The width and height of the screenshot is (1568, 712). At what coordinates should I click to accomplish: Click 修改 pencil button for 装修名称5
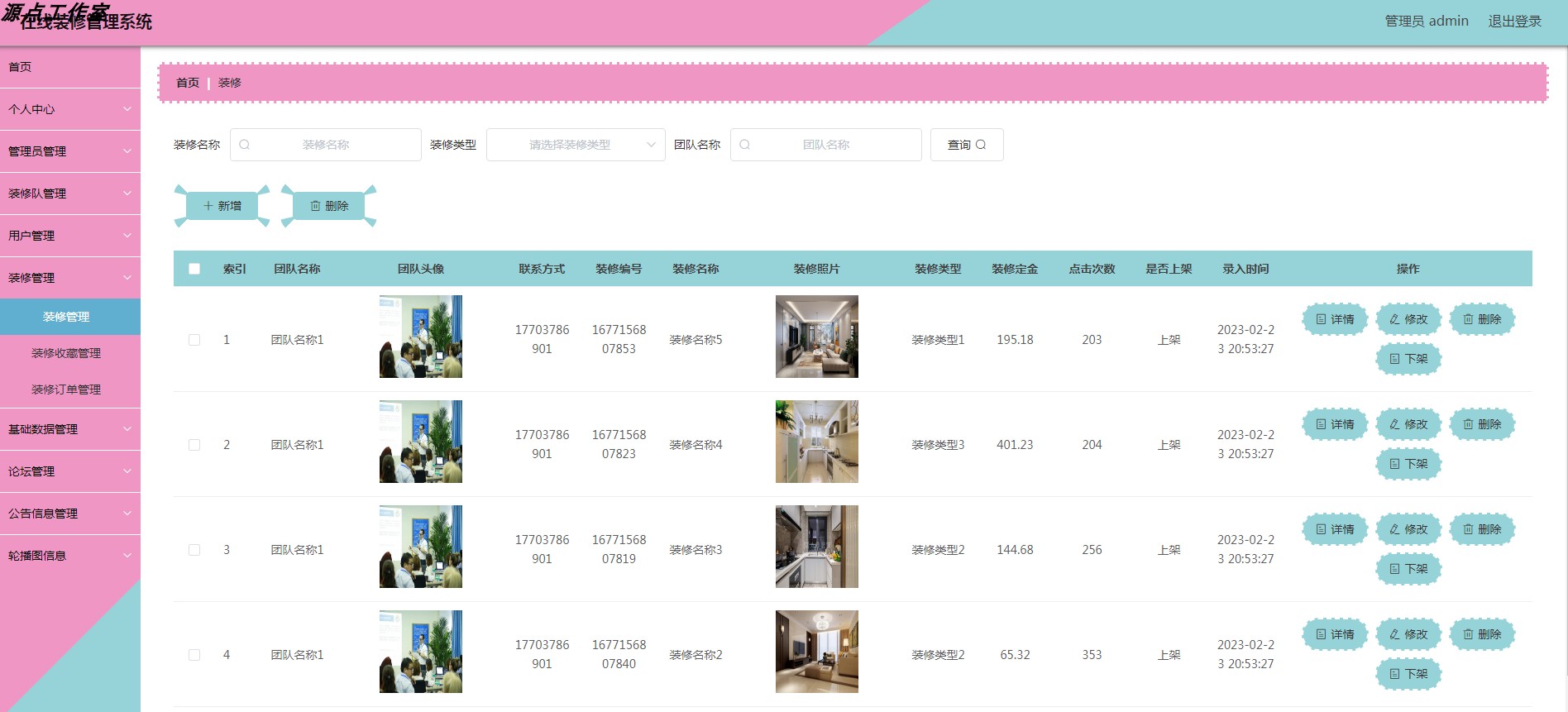[1408, 319]
